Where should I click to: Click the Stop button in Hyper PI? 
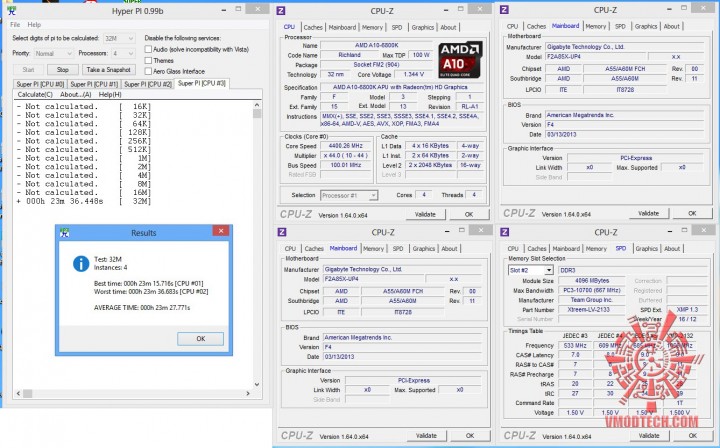point(62,70)
